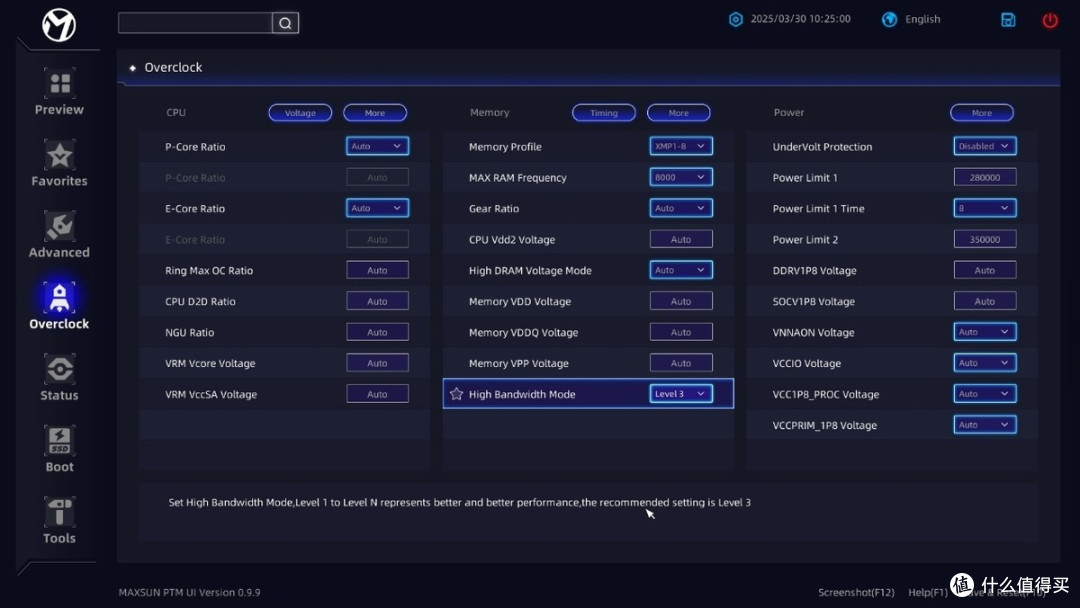Click the save disk icon
This screenshot has width=1080, height=608.
pyautogui.click(x=1008, y=20)
